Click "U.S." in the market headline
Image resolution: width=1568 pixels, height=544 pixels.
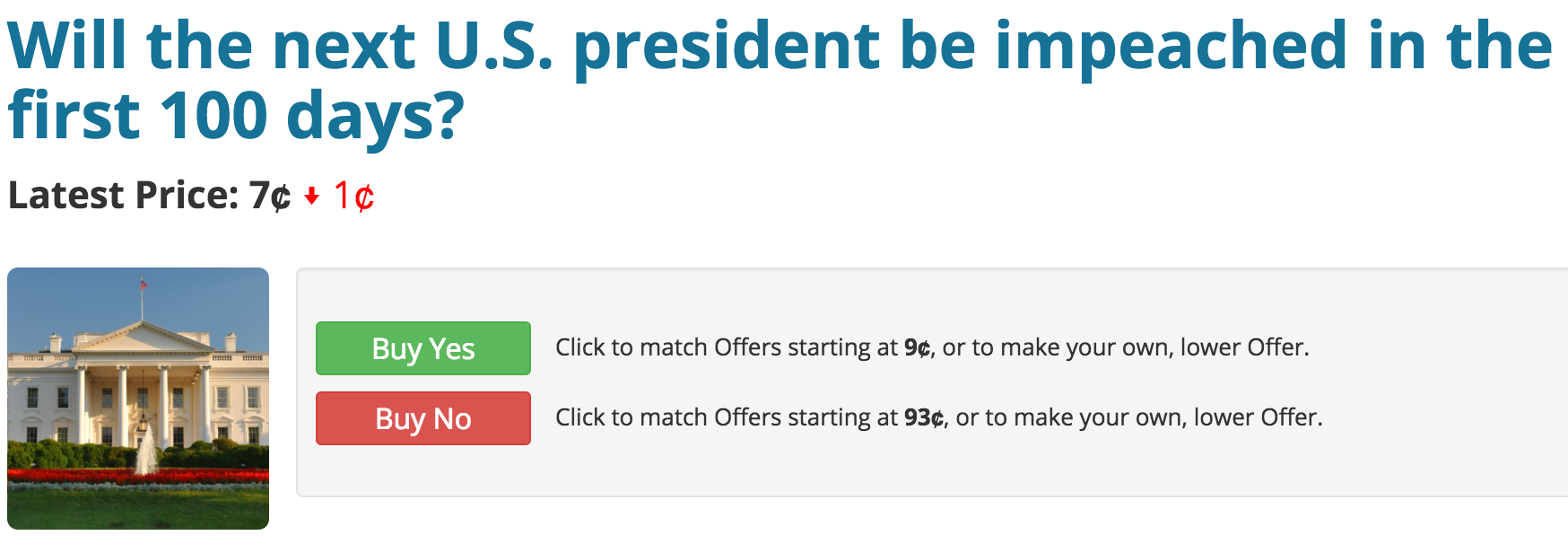coord(493,47)
